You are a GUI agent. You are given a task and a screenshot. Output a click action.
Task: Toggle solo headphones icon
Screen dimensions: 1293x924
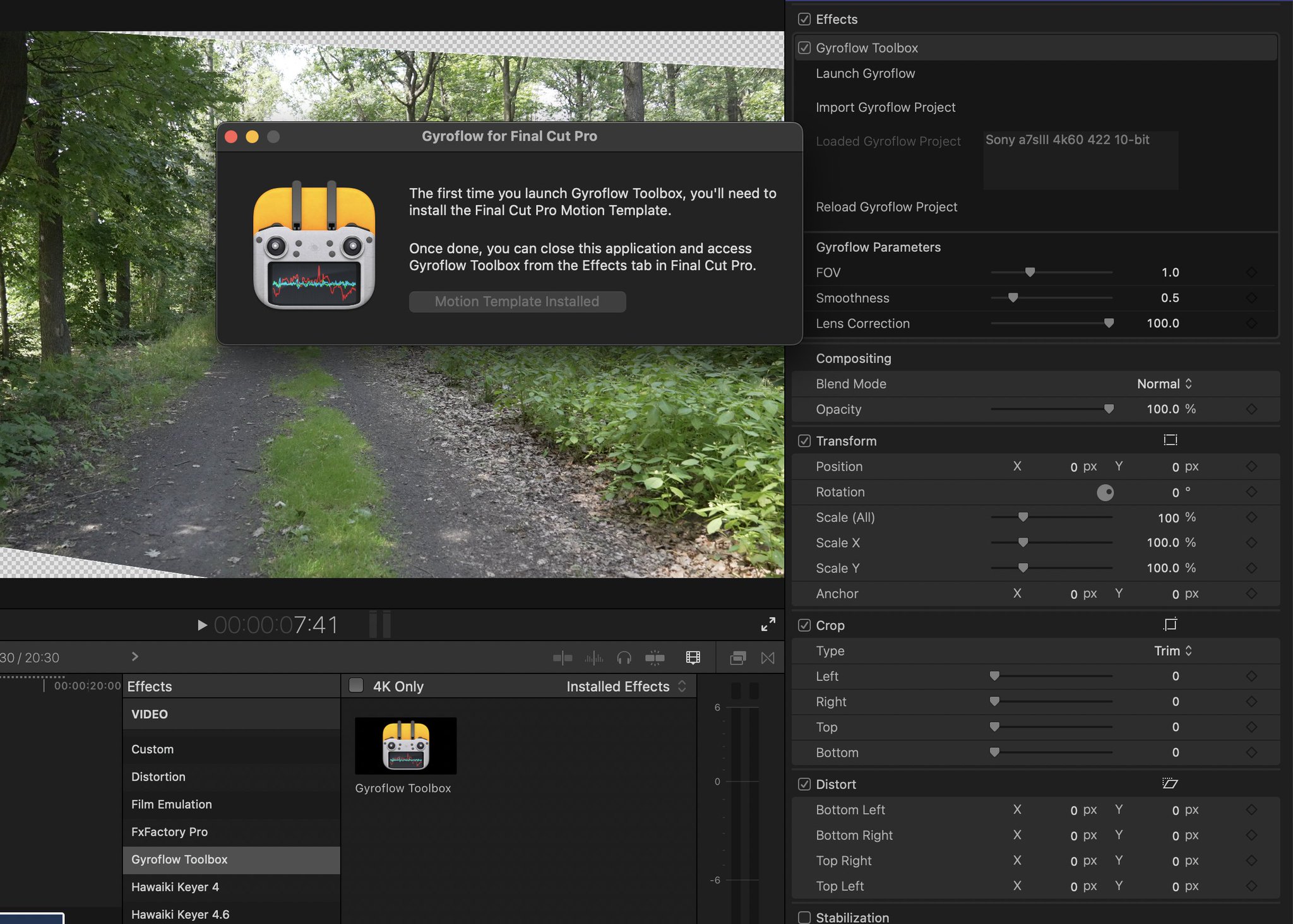624,658
